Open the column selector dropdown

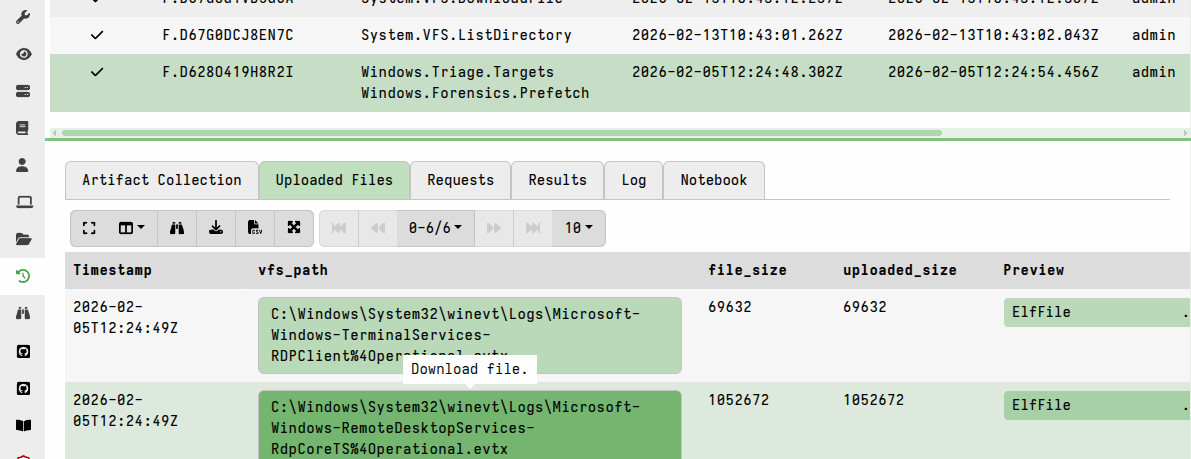(x=131, y=228)
